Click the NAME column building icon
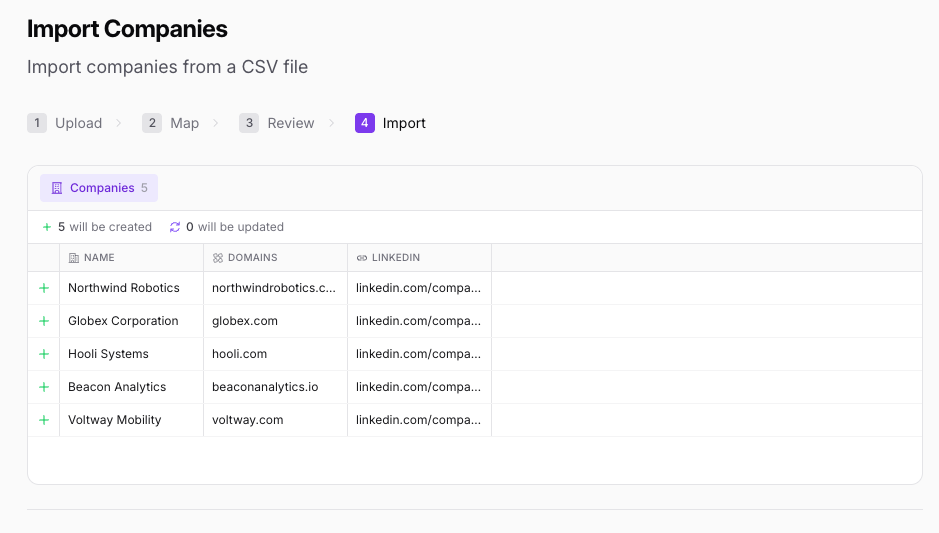This screenshot has height=533, width=939. (74, 258)
